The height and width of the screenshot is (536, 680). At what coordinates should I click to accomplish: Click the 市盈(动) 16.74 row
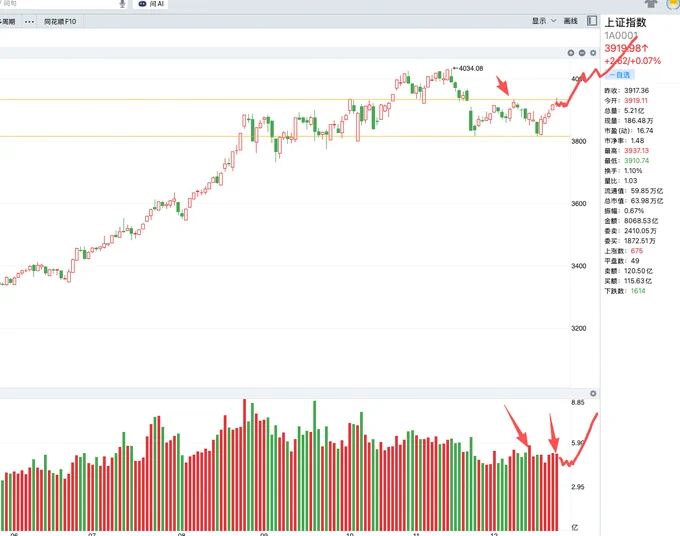coord(628,131)
